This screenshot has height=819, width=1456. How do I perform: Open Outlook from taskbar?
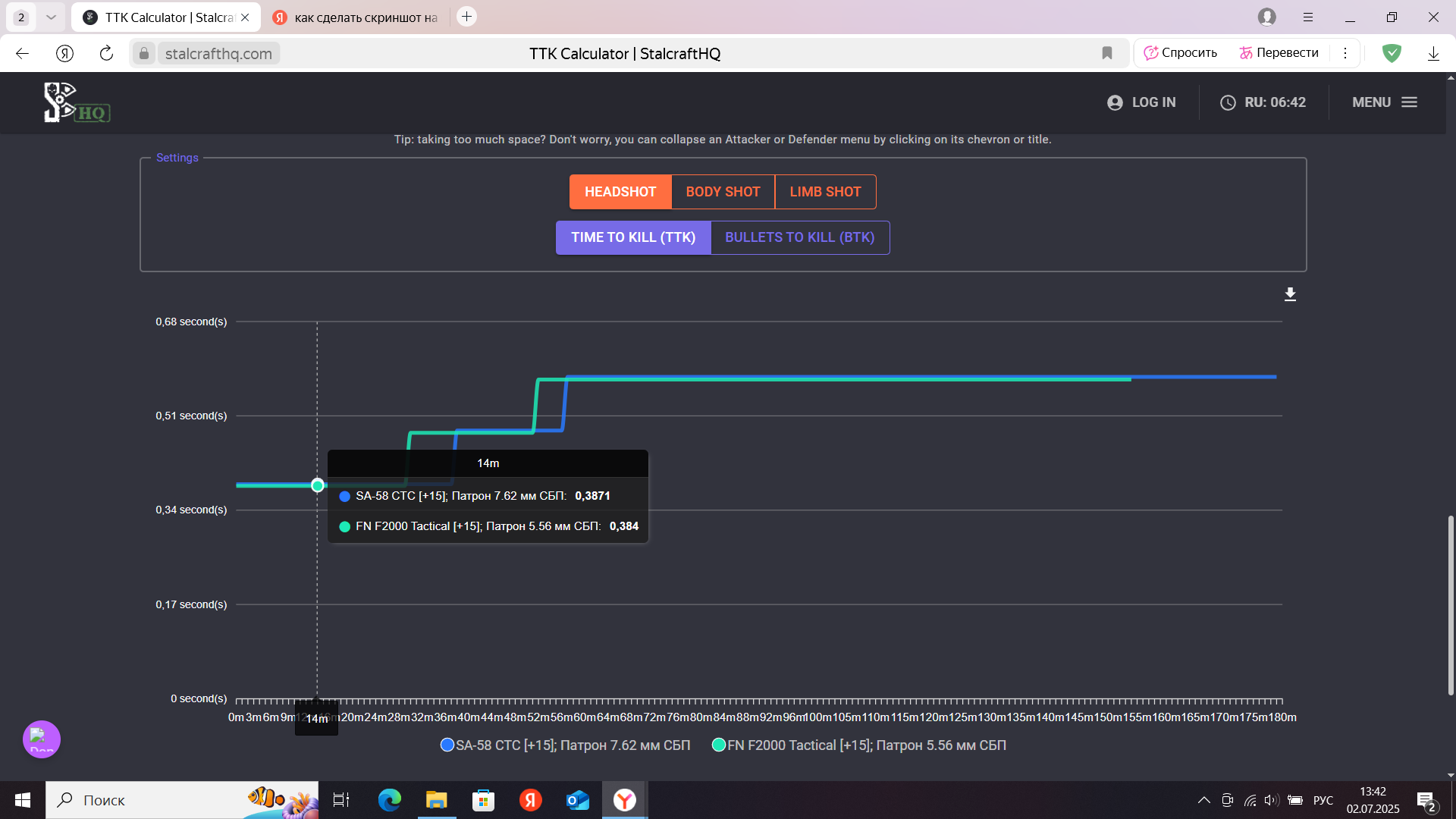[578, 800]
